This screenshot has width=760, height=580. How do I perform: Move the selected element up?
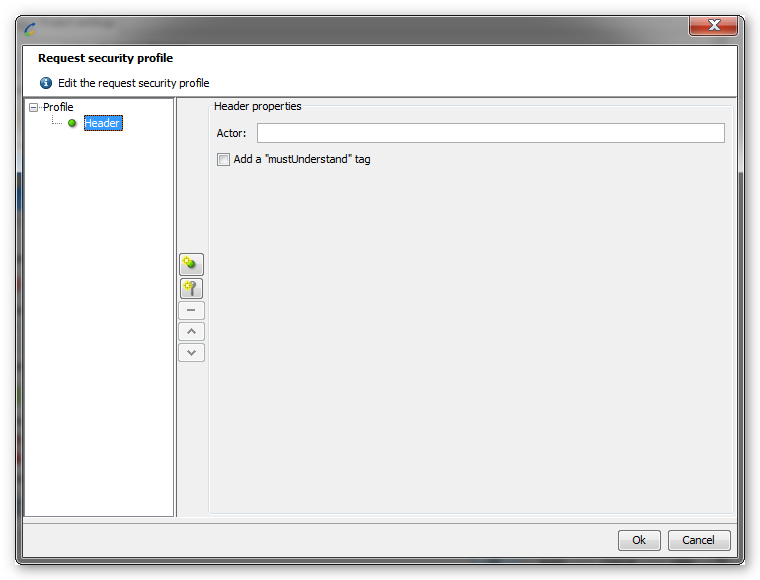pos(191,331)
